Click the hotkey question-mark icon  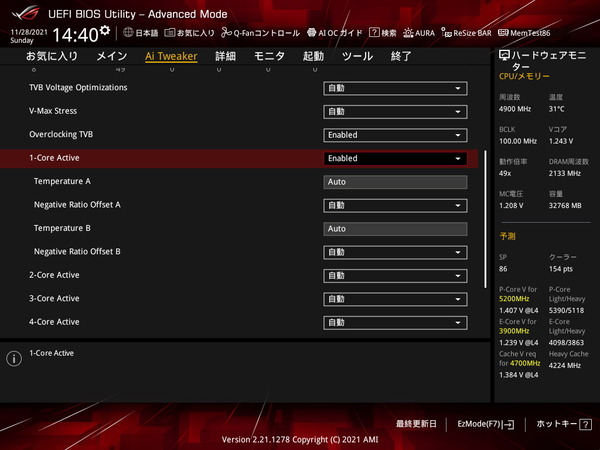click(585, 424)
